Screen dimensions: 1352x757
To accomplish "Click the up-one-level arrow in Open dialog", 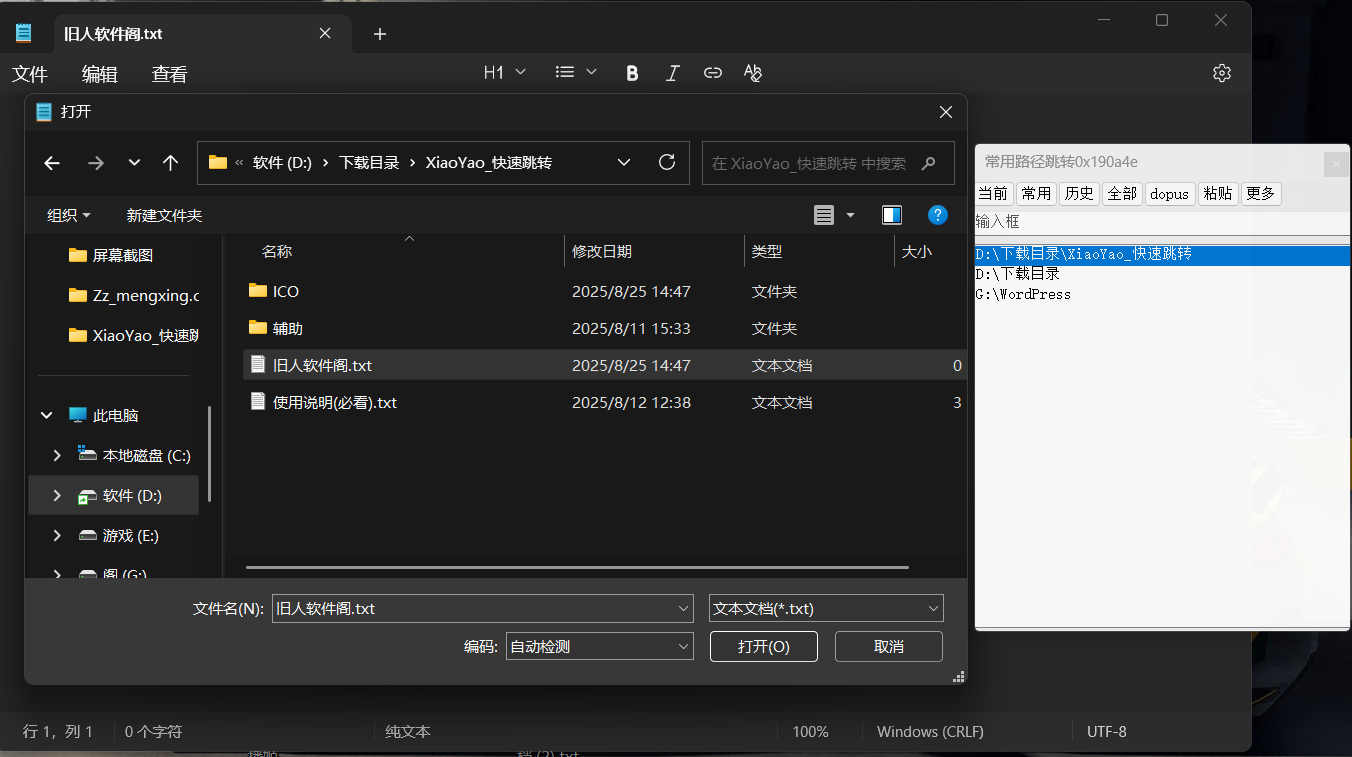I will point(170,163).
